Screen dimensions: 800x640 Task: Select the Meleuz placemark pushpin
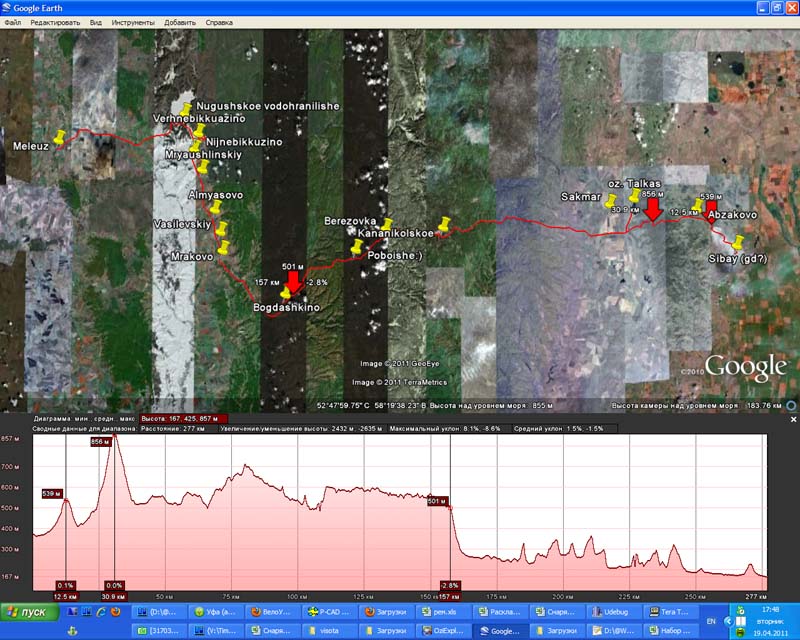point(60,137)
